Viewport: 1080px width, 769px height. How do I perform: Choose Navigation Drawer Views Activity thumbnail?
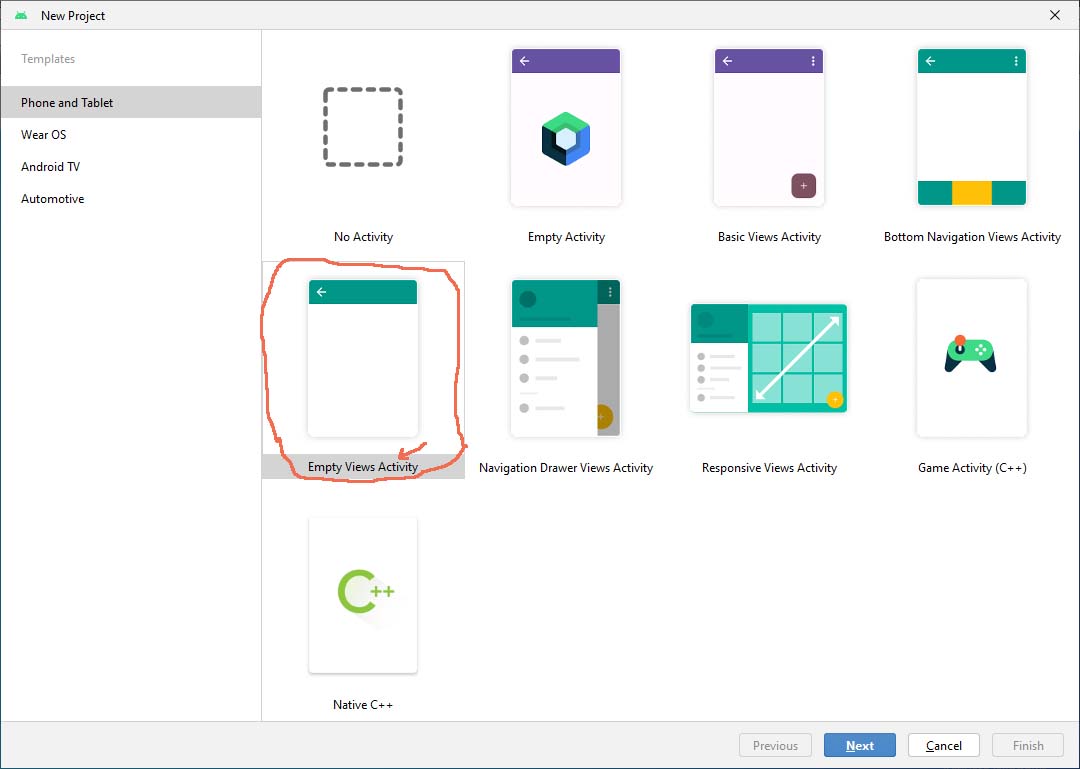pyautogui.click(x=566, y=358)
